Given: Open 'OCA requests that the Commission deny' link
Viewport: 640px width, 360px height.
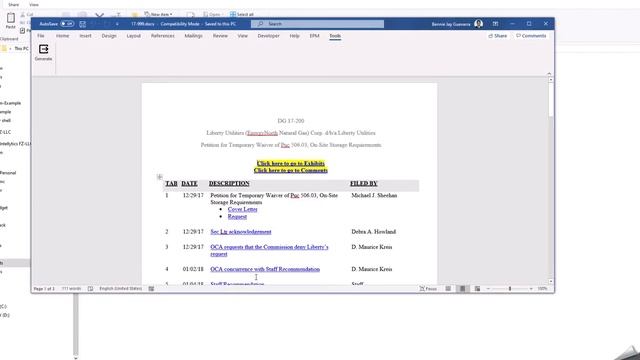Looking at the screenshot, I should [x=269, y=250].
